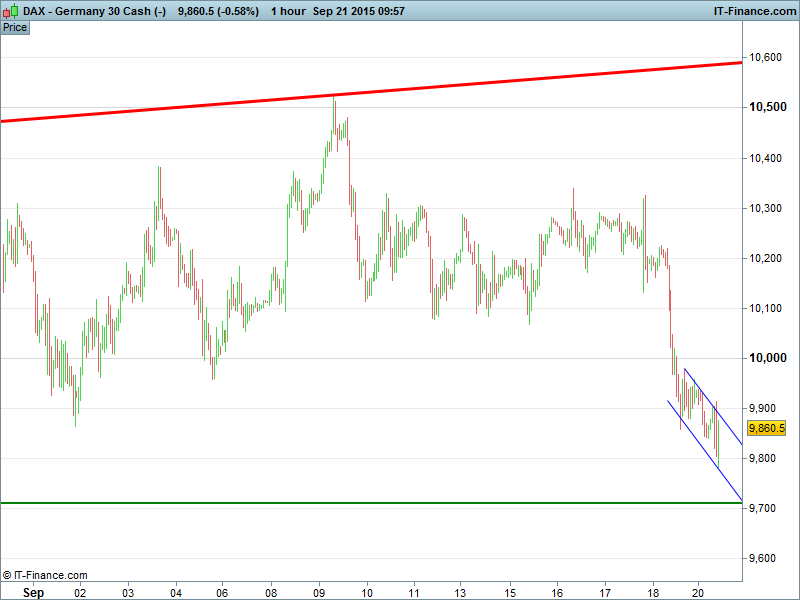The height and width of the screenshot is (600, 800).
Task: Click the 02 date marker on time axis
Action: pyautogui.click(x=81, y=592)
